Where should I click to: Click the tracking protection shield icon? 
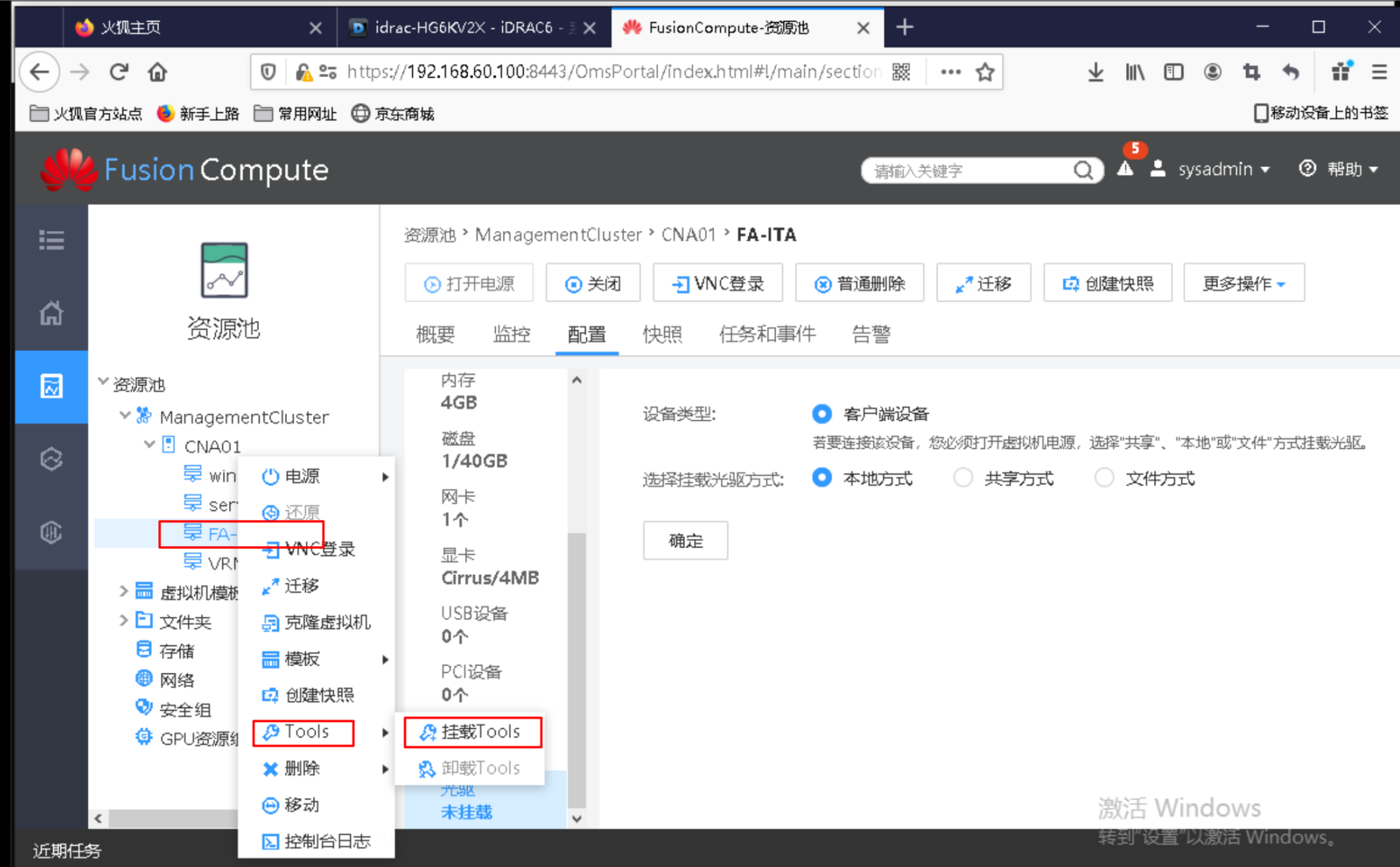point(268,72)
